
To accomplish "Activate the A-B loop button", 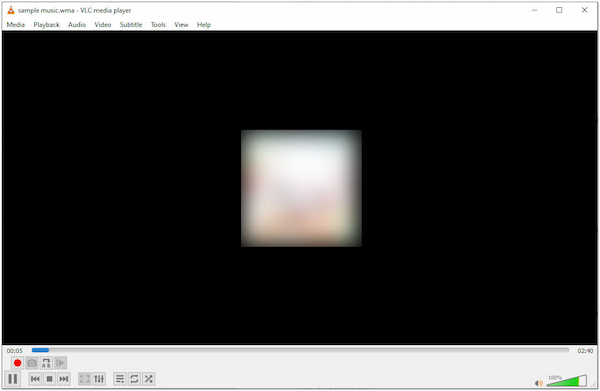I will [x=46, y=363].
